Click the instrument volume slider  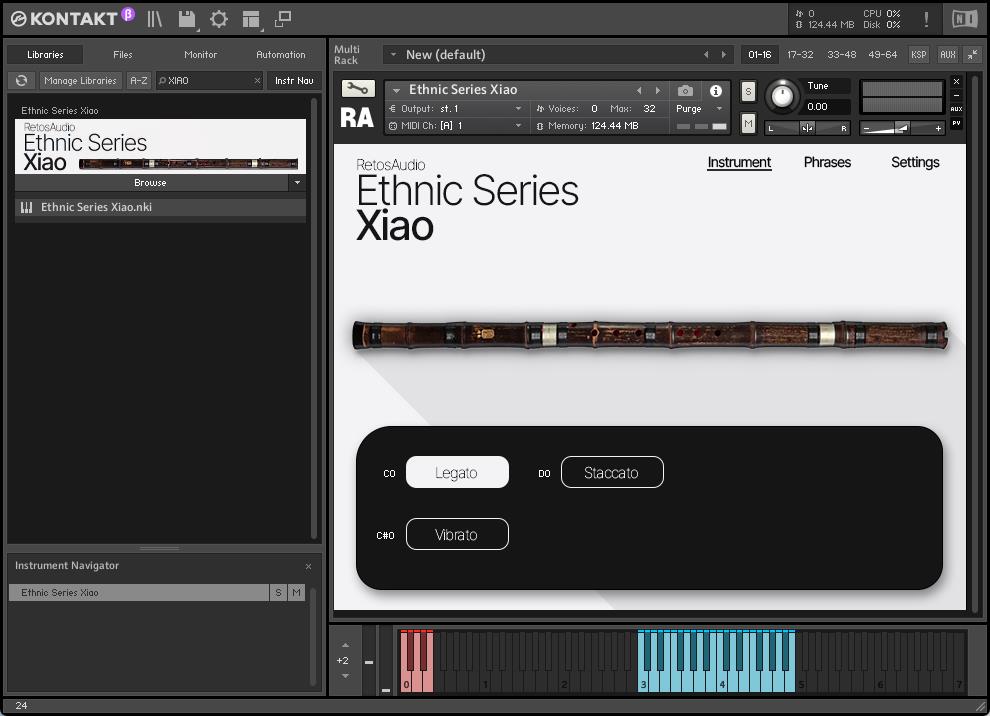(x=902, y=128)
